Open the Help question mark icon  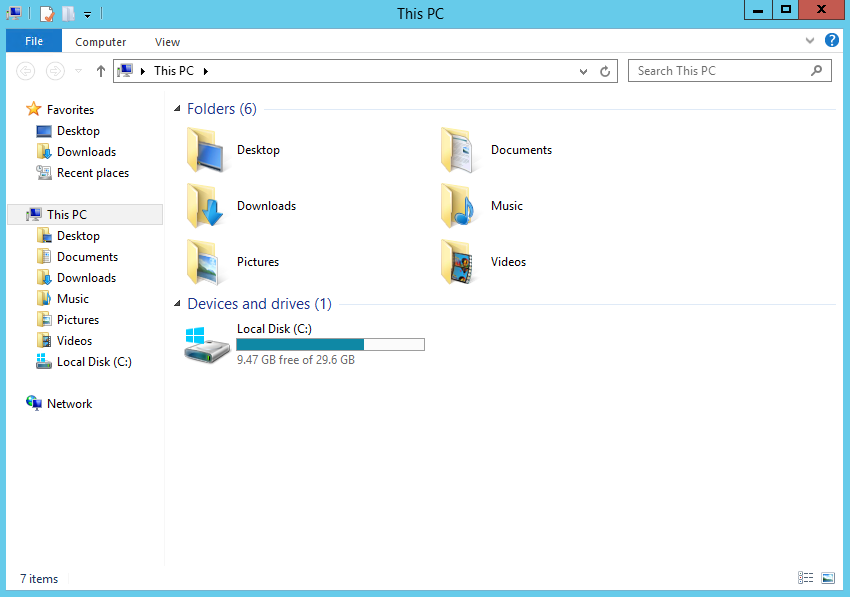point(832,40)
